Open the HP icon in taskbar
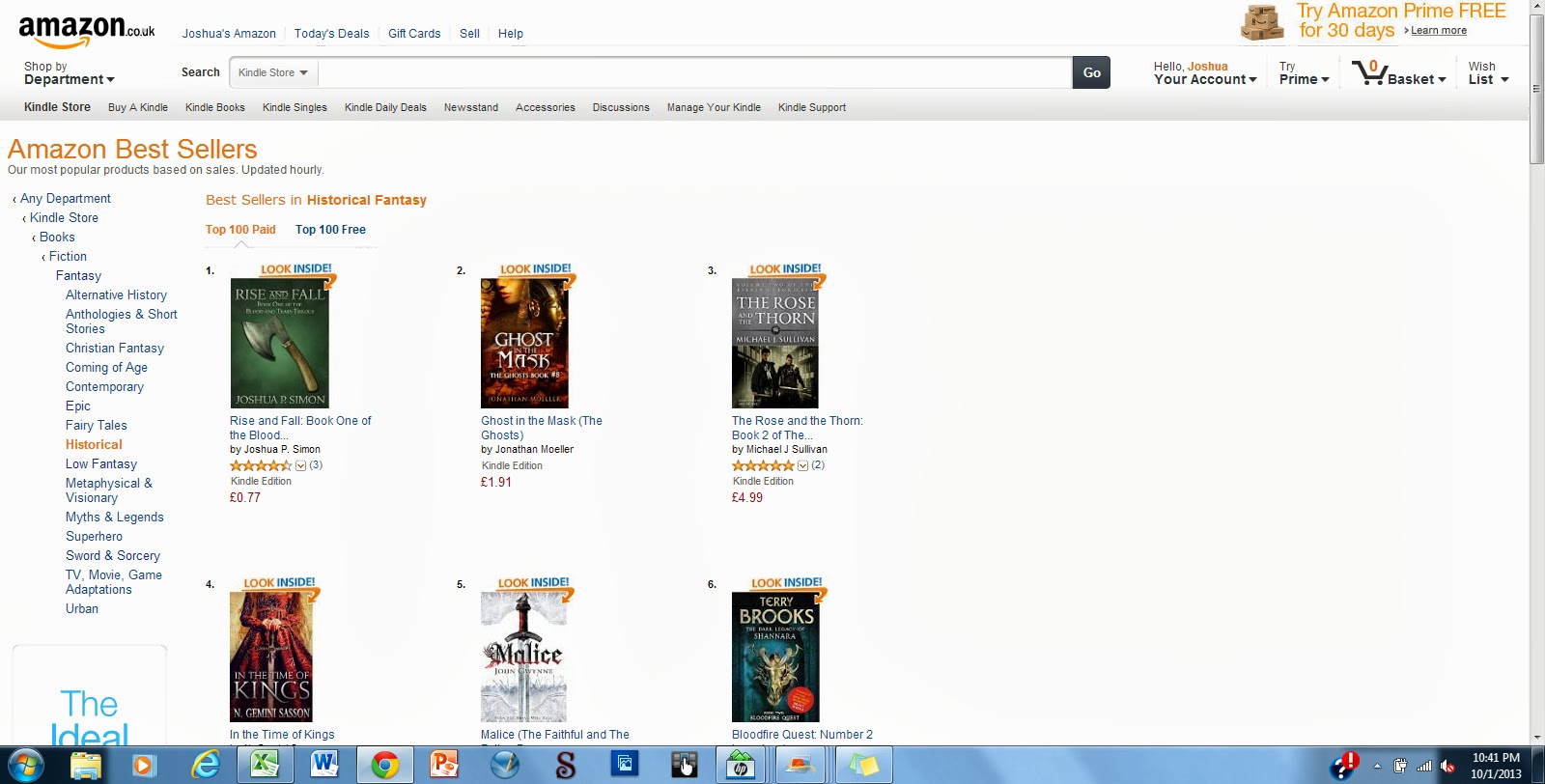 742,766
